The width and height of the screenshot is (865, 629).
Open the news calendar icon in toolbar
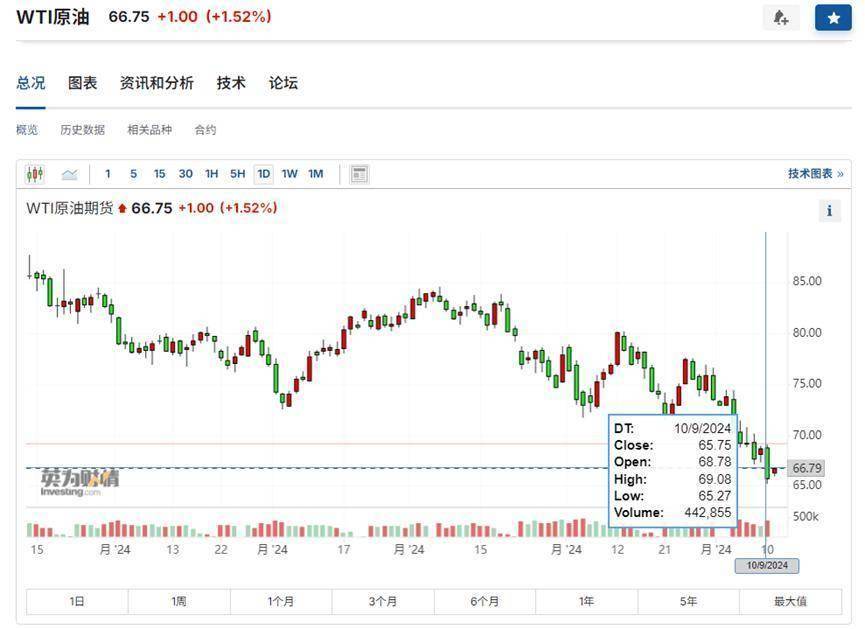pyautogui.click(x=359, y=174)
